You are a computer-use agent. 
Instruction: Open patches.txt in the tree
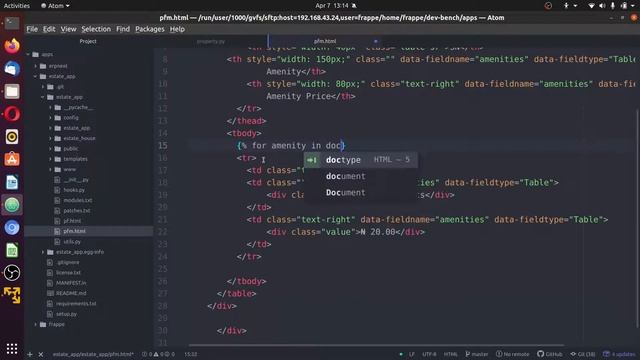(77, 211)
